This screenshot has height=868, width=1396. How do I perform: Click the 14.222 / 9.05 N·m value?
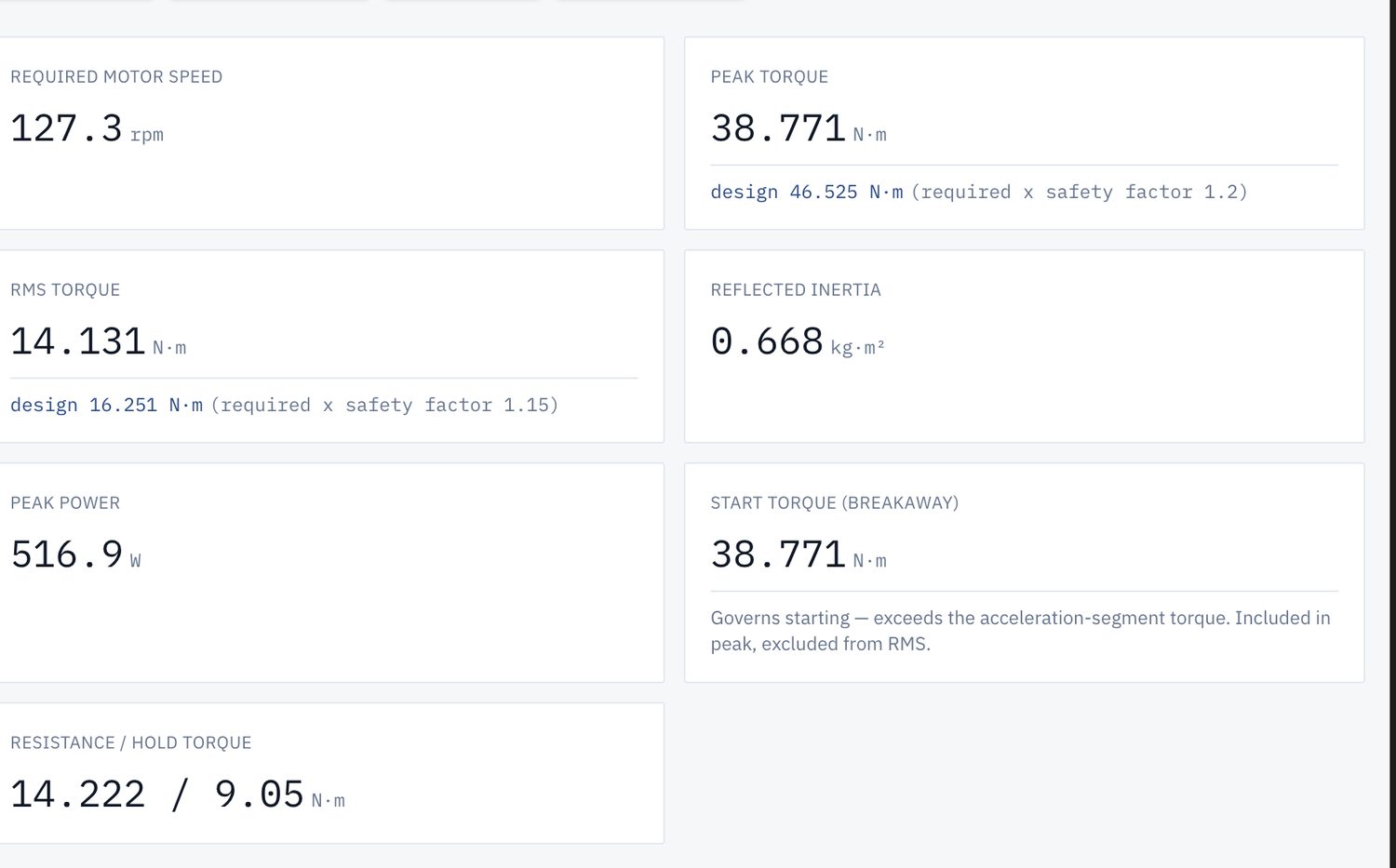tap(177, 795)
